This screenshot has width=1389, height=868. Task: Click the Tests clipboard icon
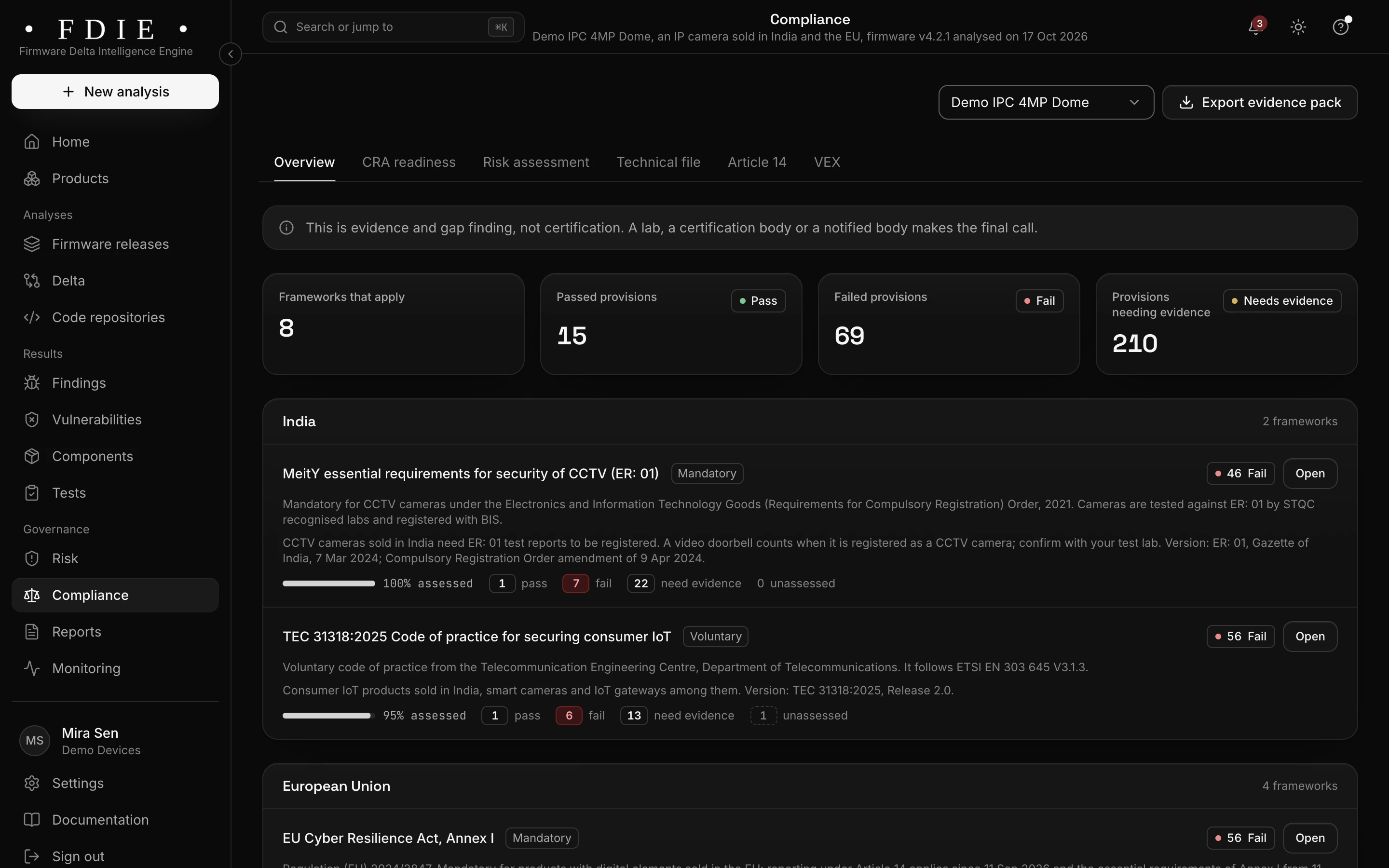click(32, 493)
